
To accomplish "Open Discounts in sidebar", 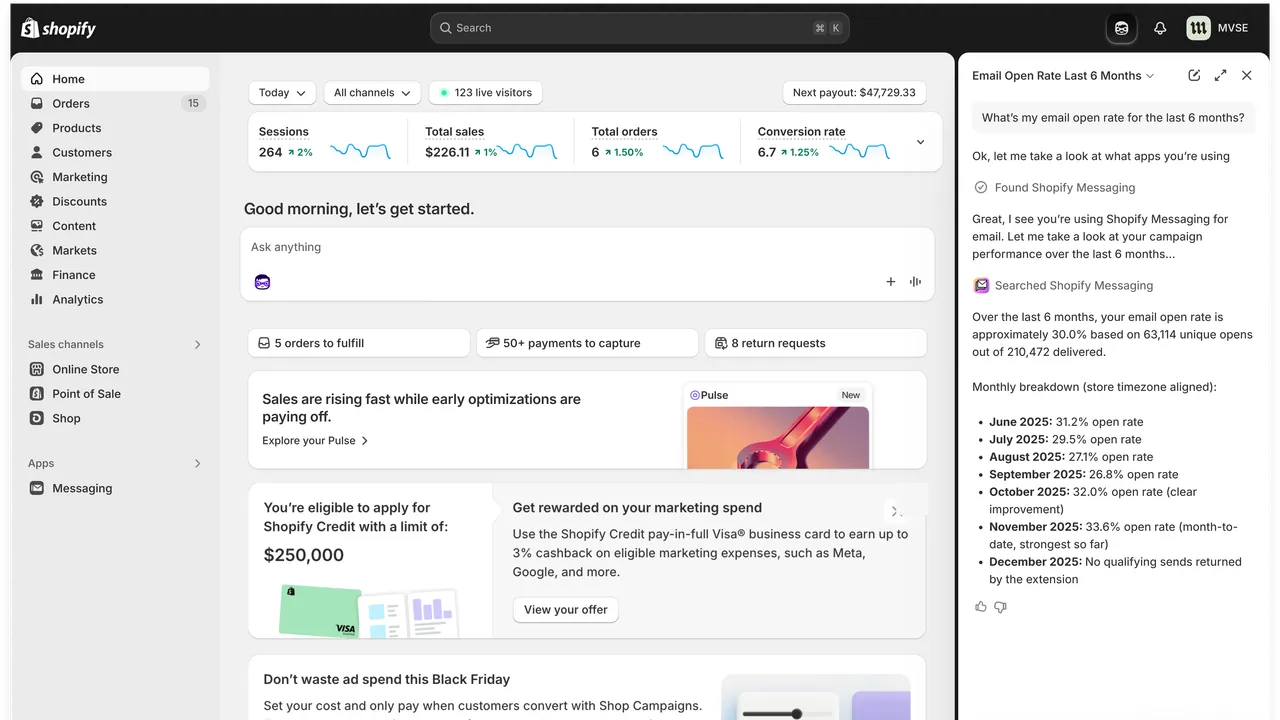I will [115, 201].
